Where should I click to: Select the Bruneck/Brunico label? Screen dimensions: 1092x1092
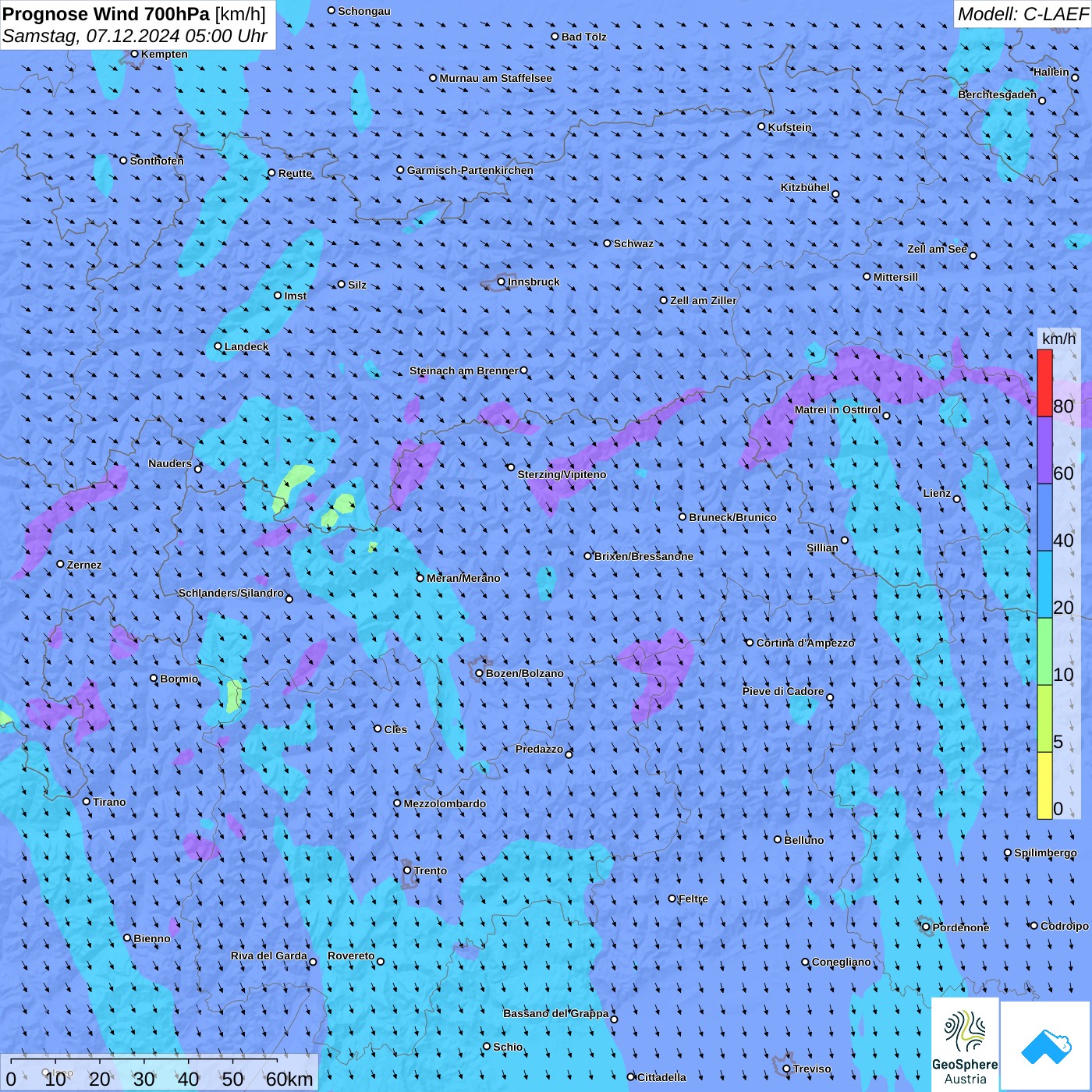point(732,517)
